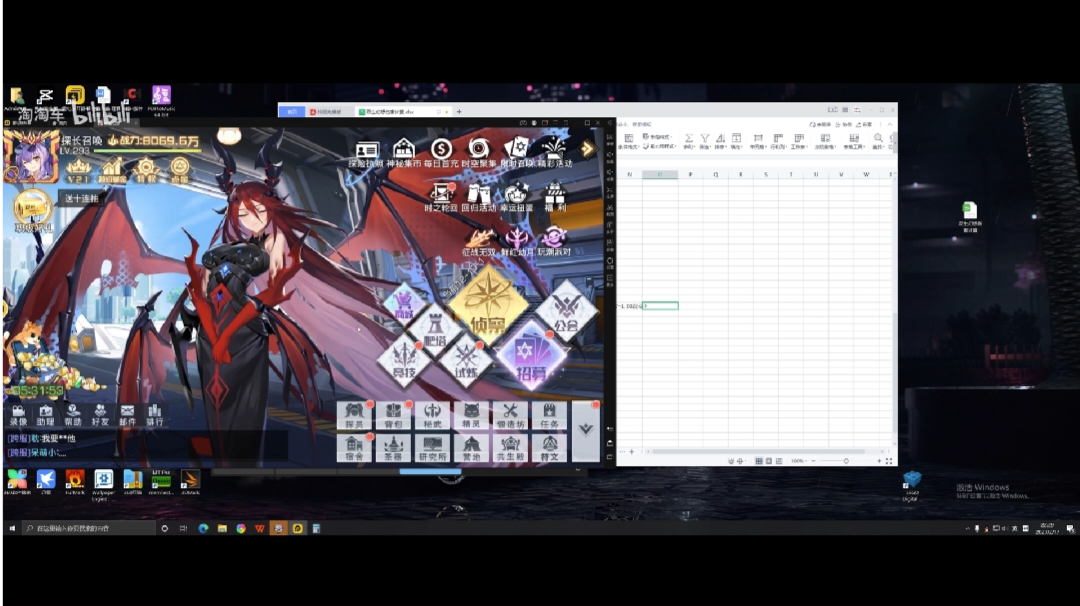Open the 时空聚集 event icon
Screen dimensions: 1080x606
point(479,153)
